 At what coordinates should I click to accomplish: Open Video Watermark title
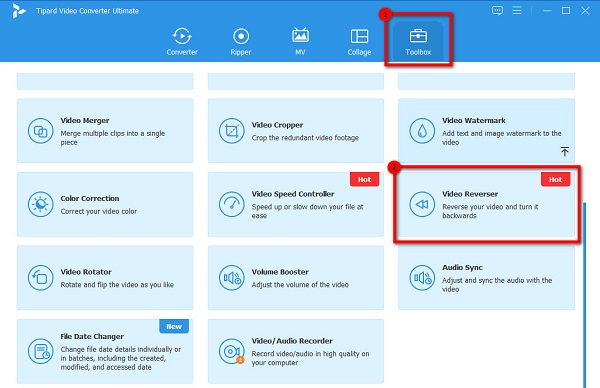coord(474,121)
